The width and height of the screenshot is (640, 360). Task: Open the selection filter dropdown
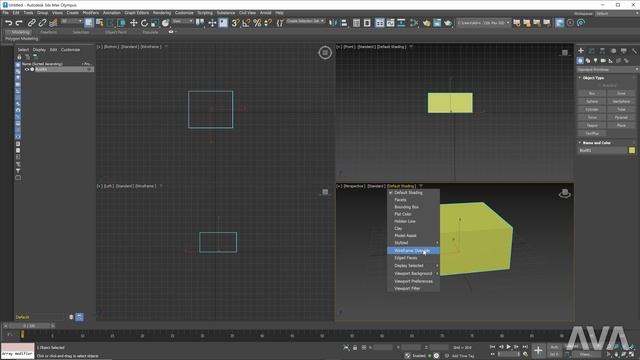click(x=71, y=21)
